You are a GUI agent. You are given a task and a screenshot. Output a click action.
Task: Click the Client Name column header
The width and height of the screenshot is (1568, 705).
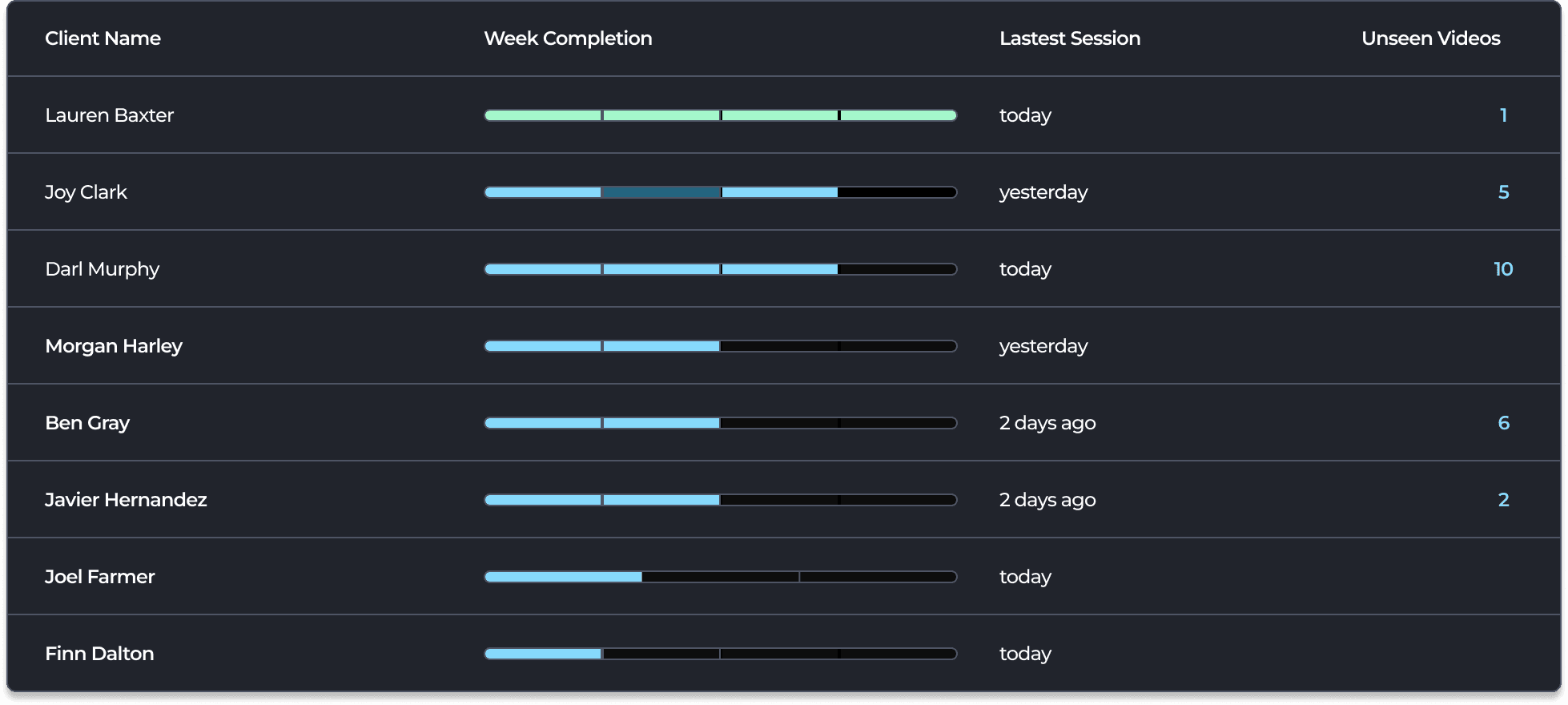pos(103,38)
